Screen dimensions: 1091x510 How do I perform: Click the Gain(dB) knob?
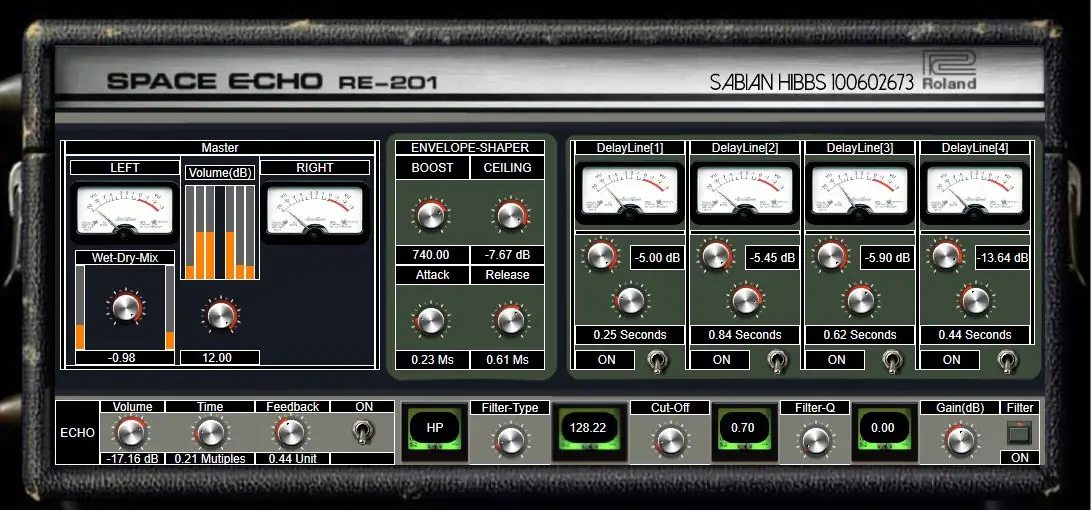pos(958,439)
